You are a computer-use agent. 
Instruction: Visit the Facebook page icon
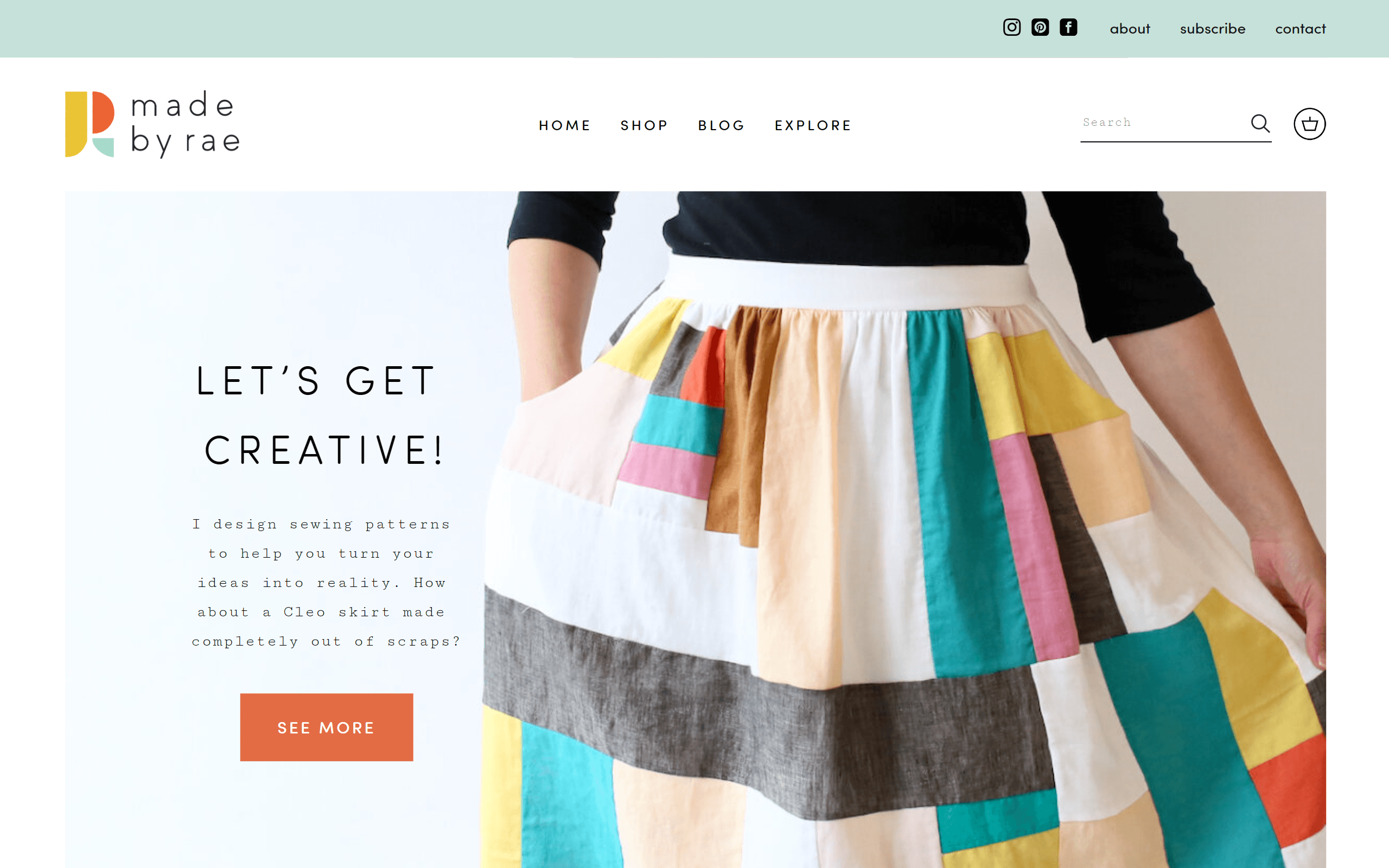point(1068,28)
